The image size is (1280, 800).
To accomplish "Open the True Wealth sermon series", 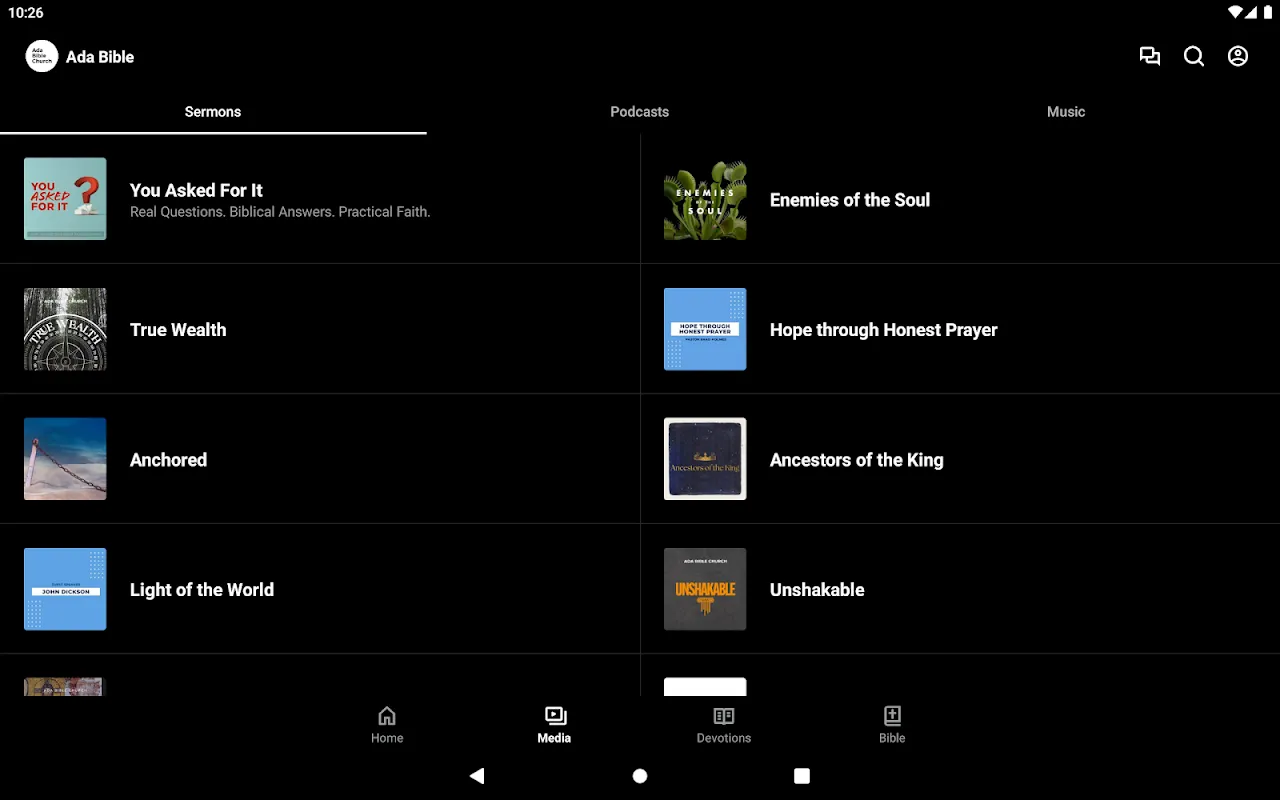I will (178, 330).
